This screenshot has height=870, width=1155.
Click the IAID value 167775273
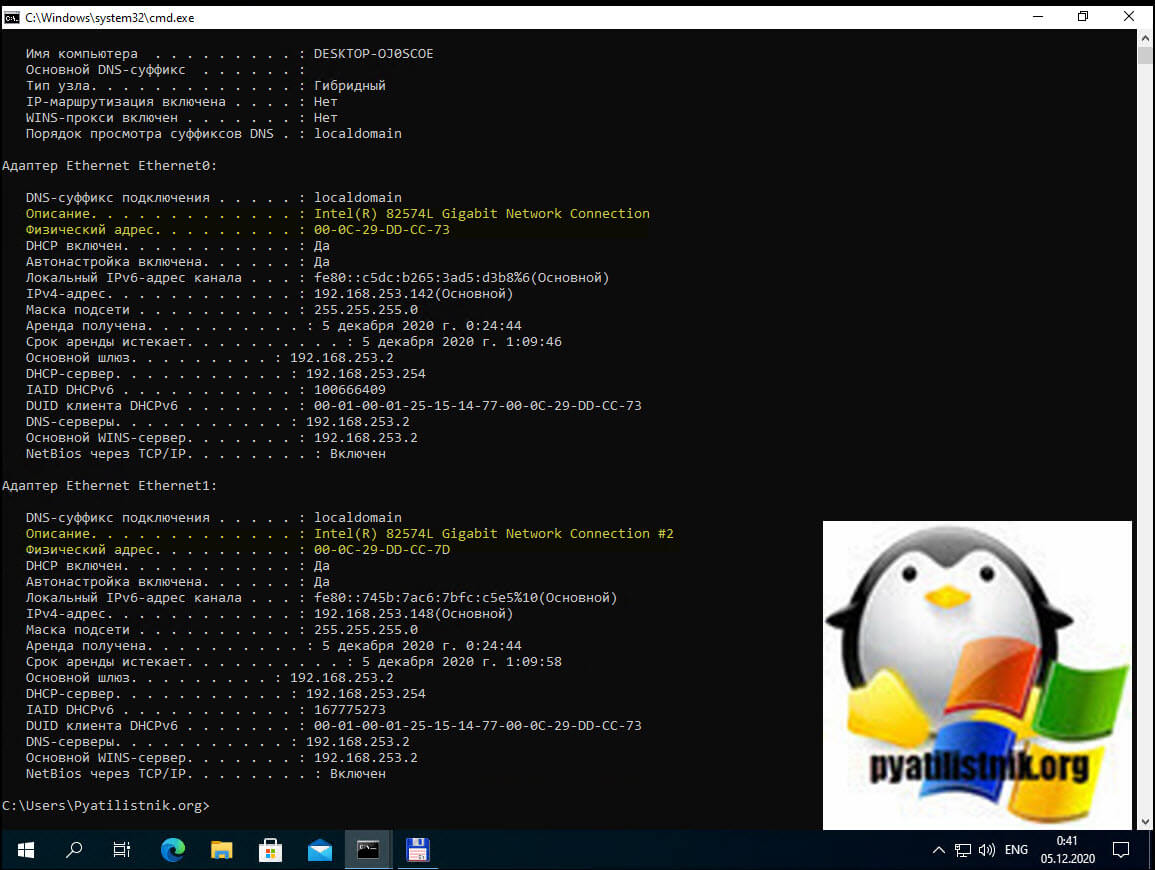tap(350, 710)
